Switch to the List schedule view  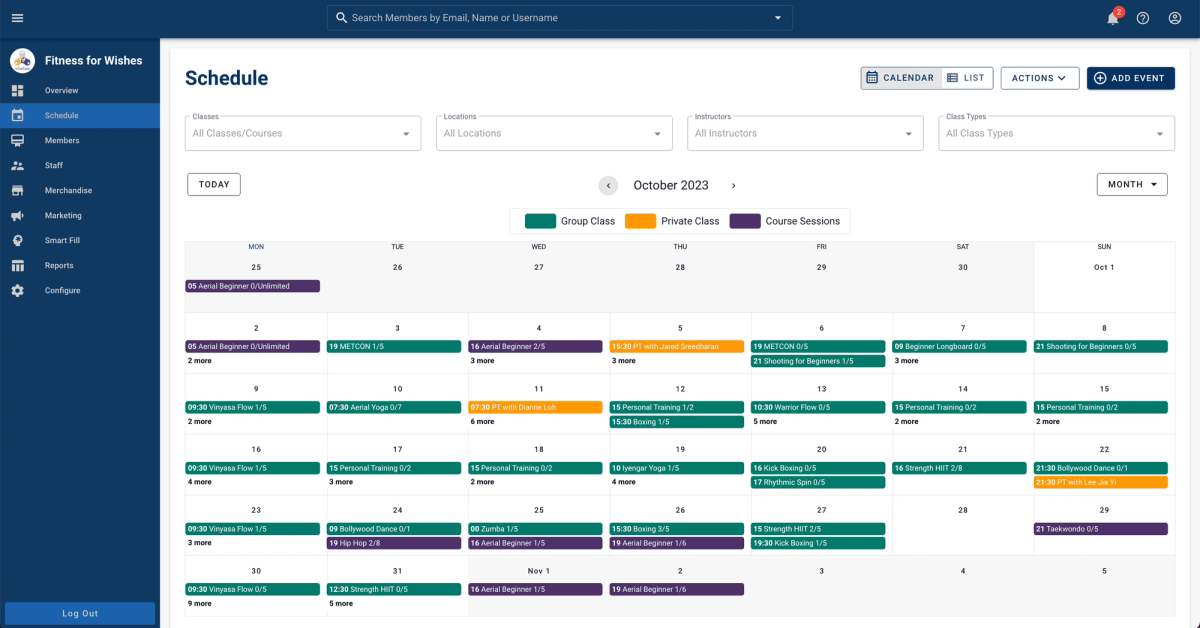[964, 77]
